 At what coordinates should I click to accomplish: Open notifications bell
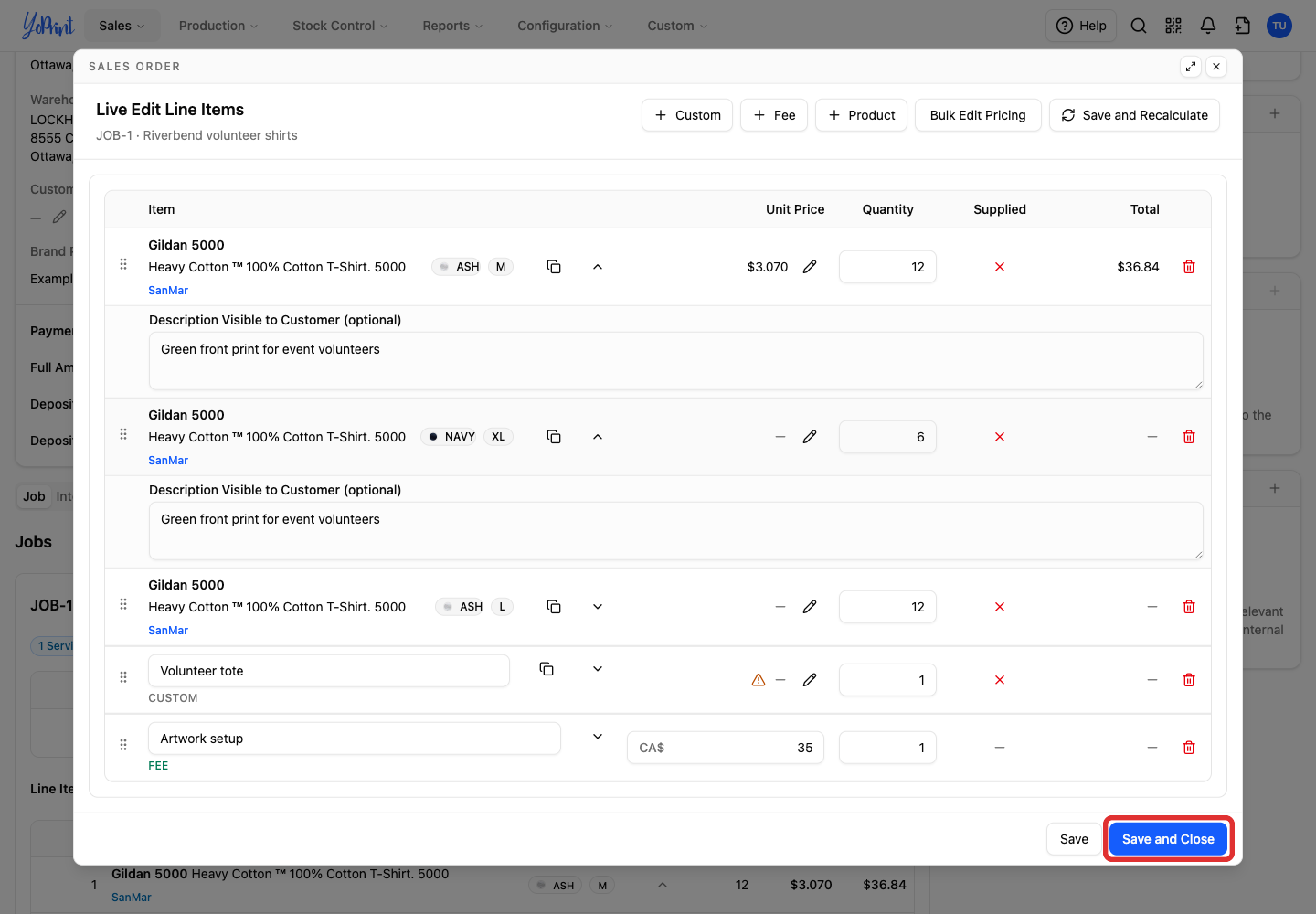(x=1208, y=26)
